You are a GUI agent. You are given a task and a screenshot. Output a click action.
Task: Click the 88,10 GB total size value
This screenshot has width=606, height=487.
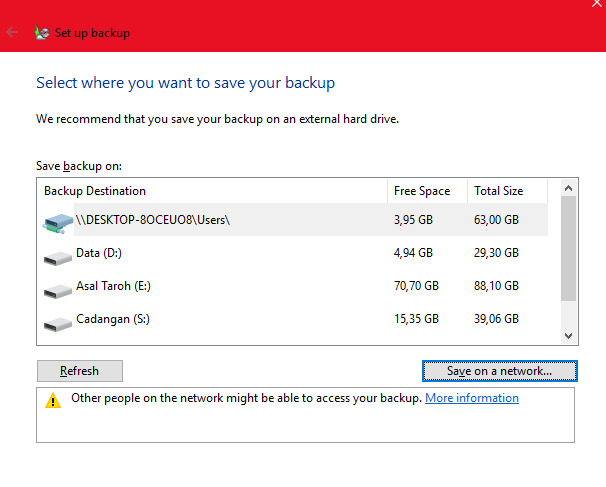pyautogui.click(x=496, y=286)
